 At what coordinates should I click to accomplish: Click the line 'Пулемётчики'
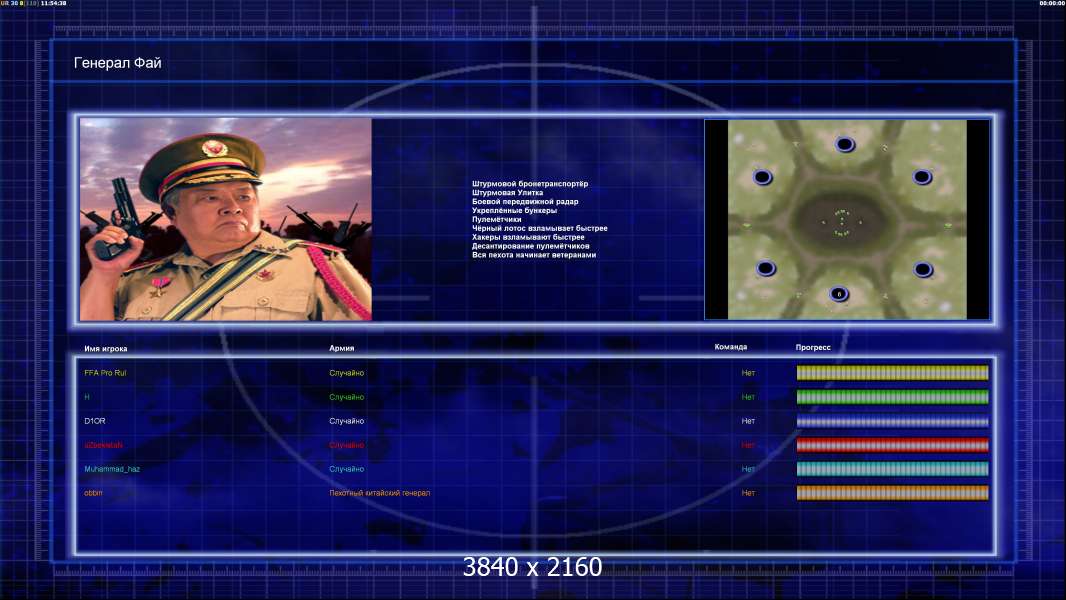tap(496, 219)
